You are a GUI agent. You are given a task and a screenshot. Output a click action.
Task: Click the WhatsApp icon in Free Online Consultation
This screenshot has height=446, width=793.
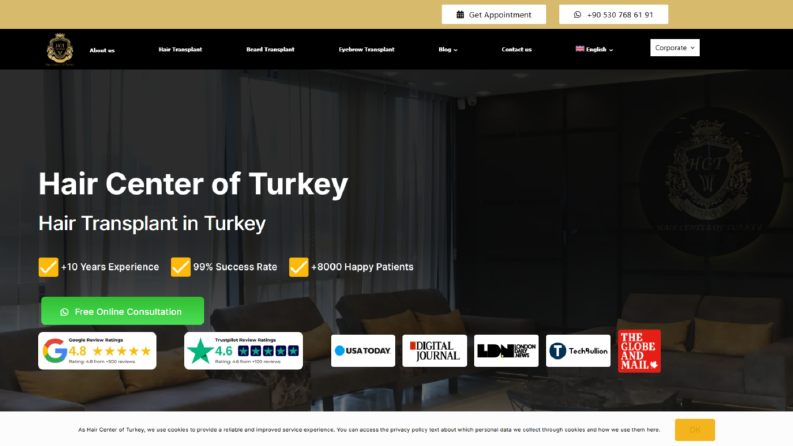tap(64, 312)
